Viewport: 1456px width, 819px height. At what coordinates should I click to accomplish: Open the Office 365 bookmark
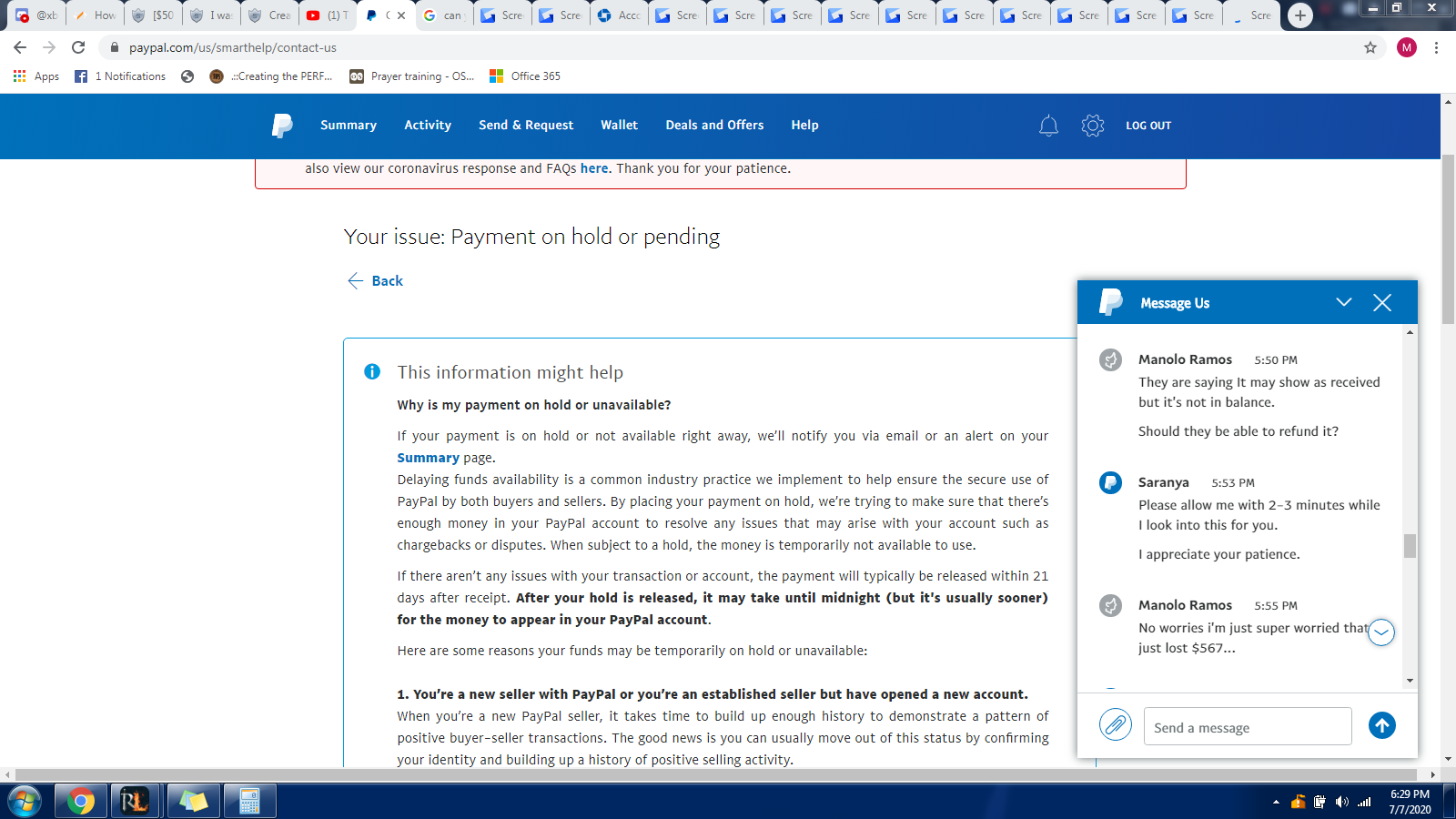[x=525, y=76]
